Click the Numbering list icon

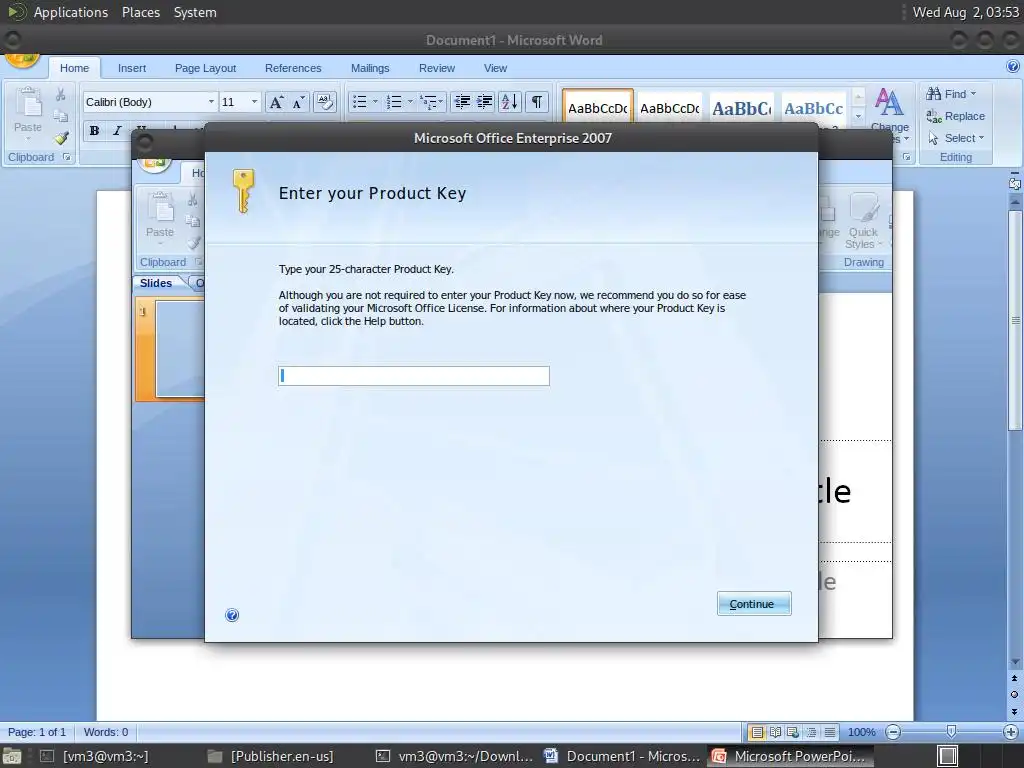point(394,101)
